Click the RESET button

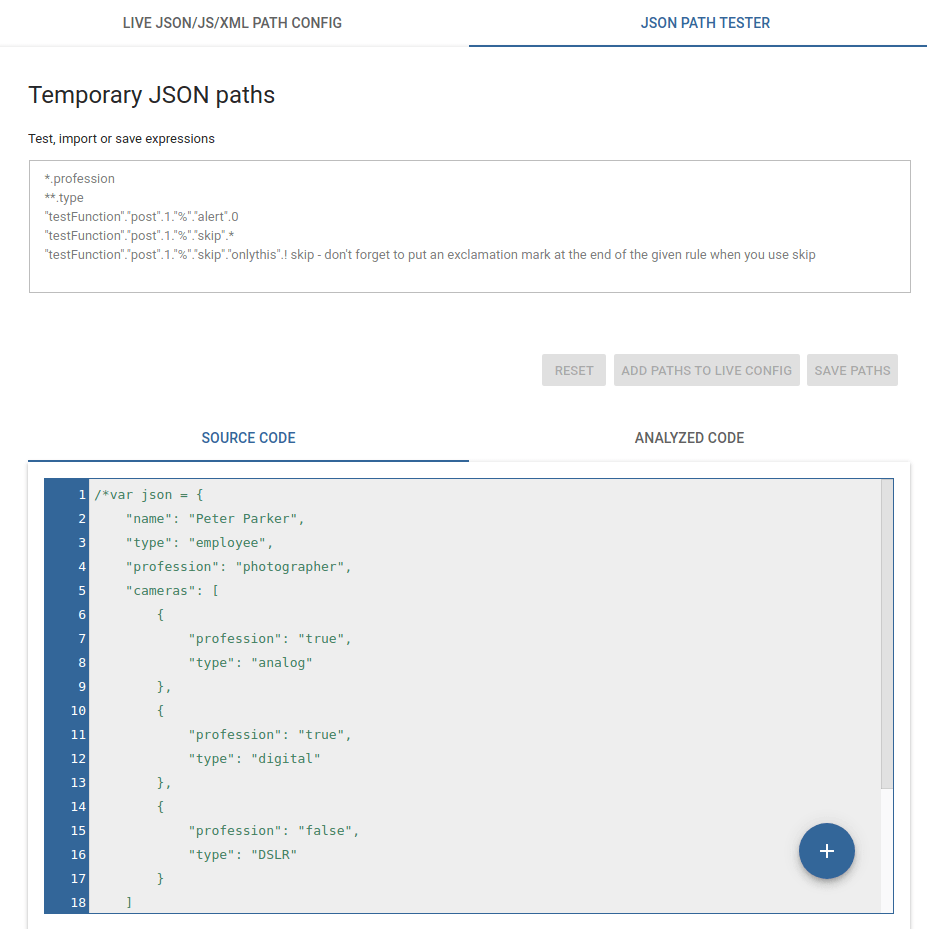pyautogui.click(x=573, y=370)
